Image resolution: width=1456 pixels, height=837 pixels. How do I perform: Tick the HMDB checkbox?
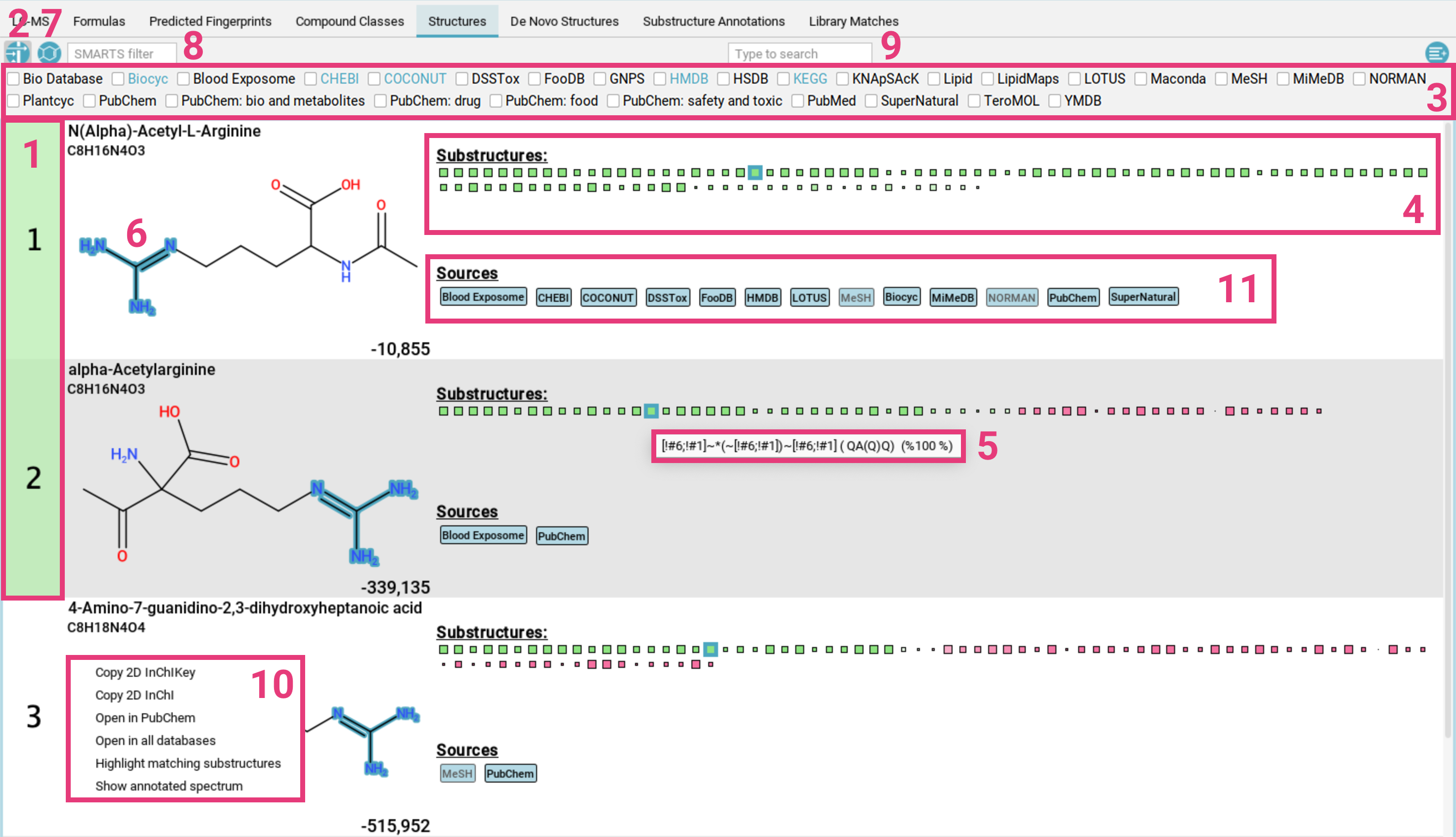(x=660, y=79)
